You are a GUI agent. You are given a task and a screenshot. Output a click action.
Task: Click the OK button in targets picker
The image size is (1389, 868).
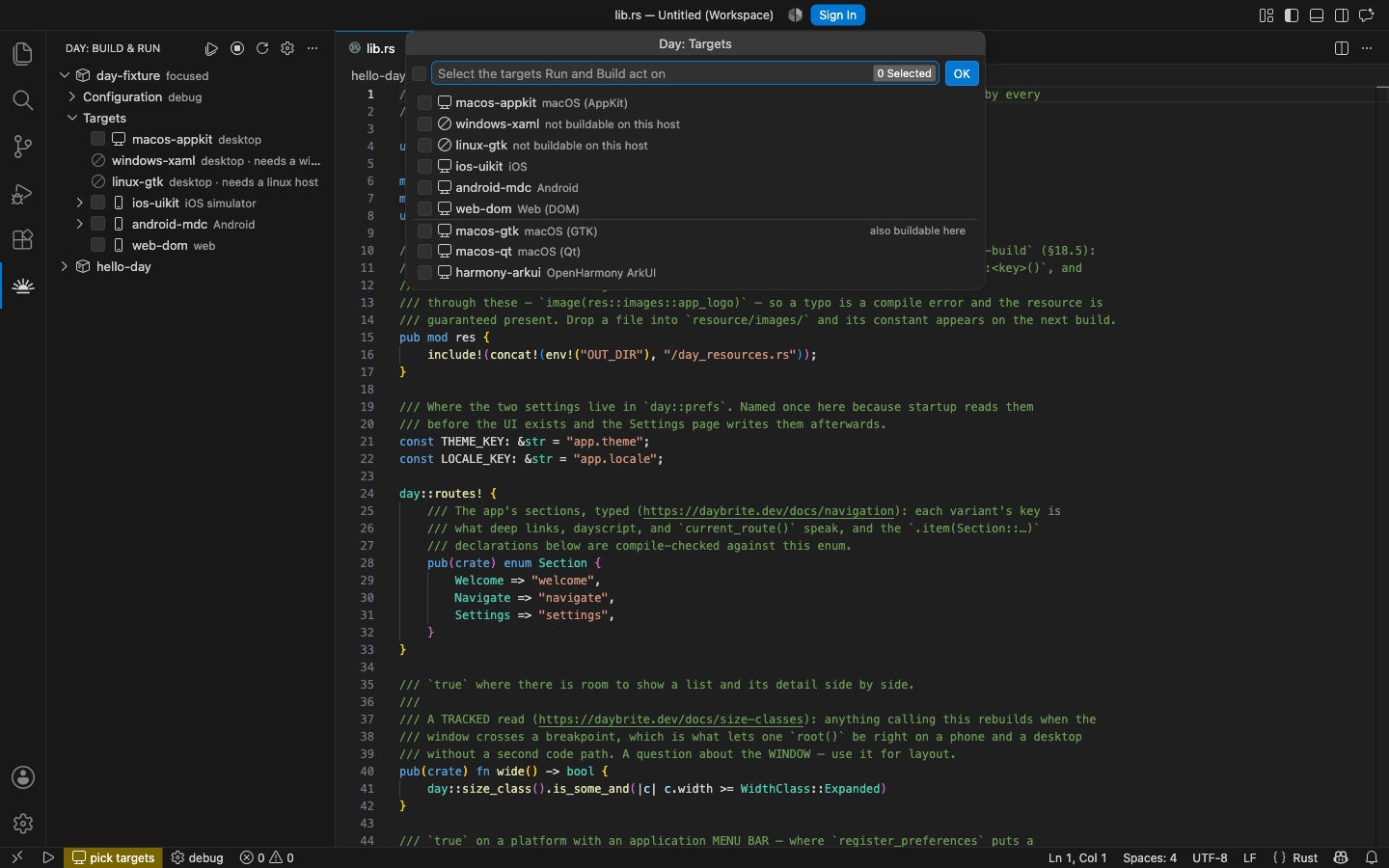point(962,74)
